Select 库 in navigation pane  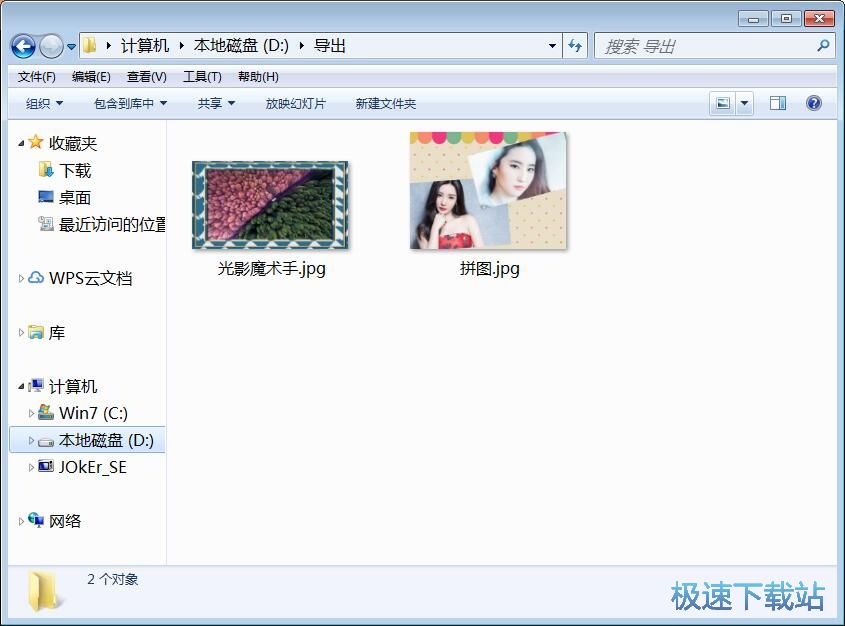tap(57, 332)
